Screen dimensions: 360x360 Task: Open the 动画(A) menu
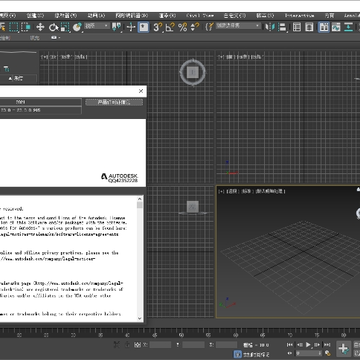(96, 16)
